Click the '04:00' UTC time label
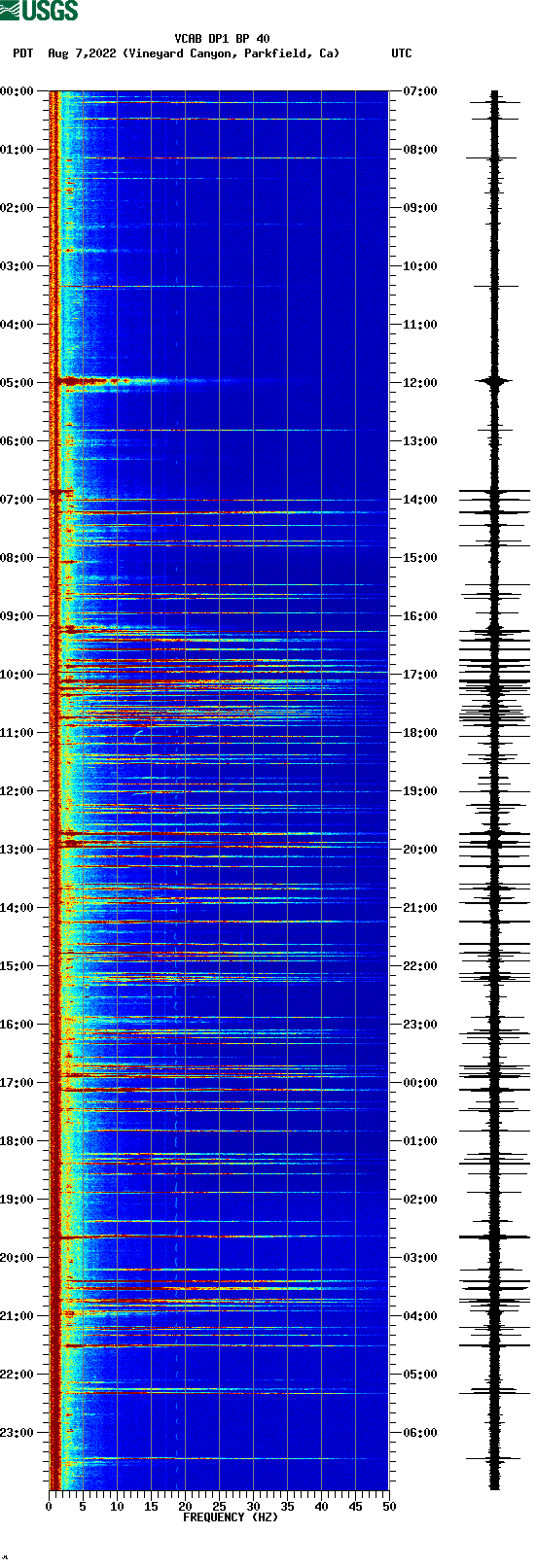 420,1316
